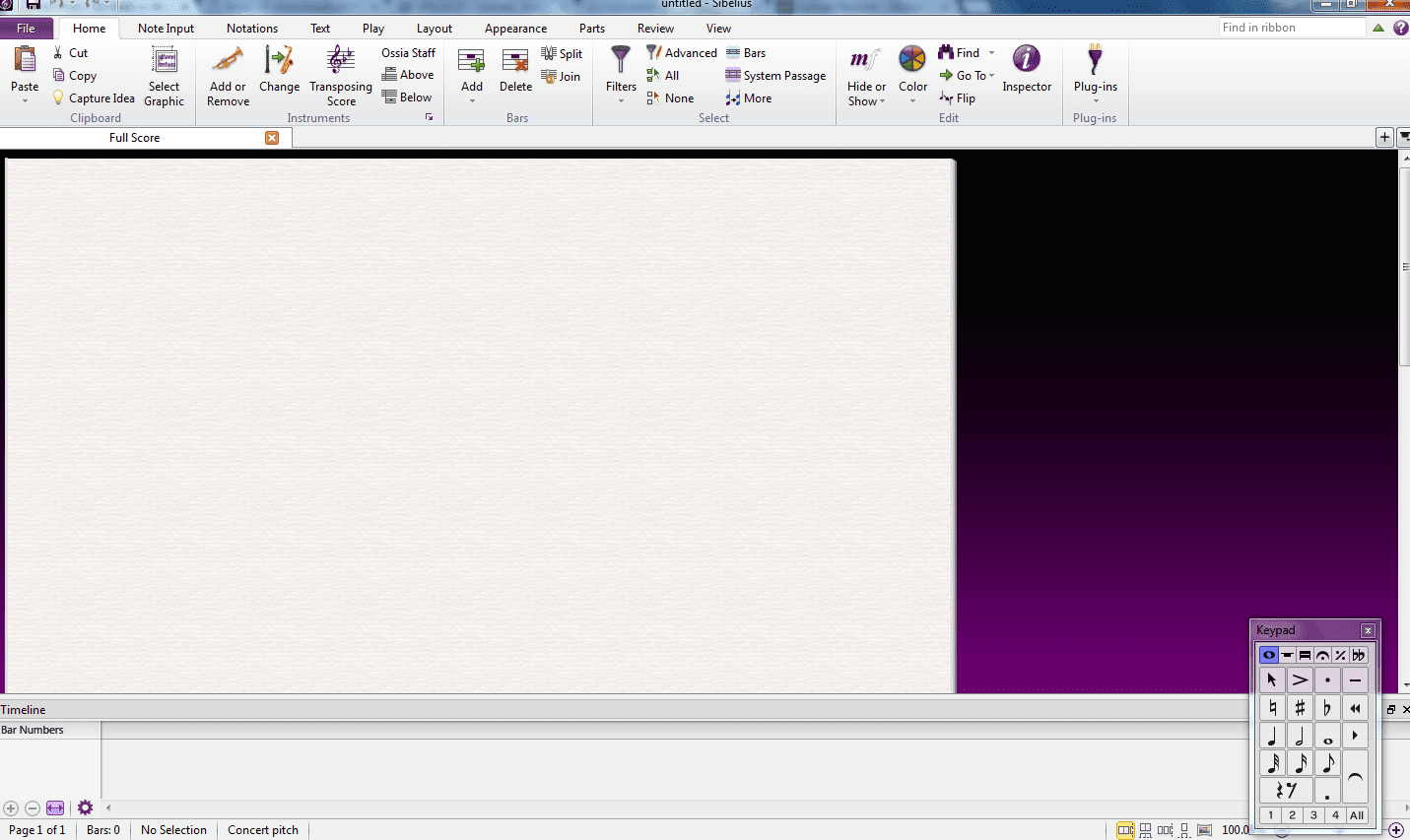Show Keypad layout All
Viewport: 1410px width, 840px height.
(1357, 815)
